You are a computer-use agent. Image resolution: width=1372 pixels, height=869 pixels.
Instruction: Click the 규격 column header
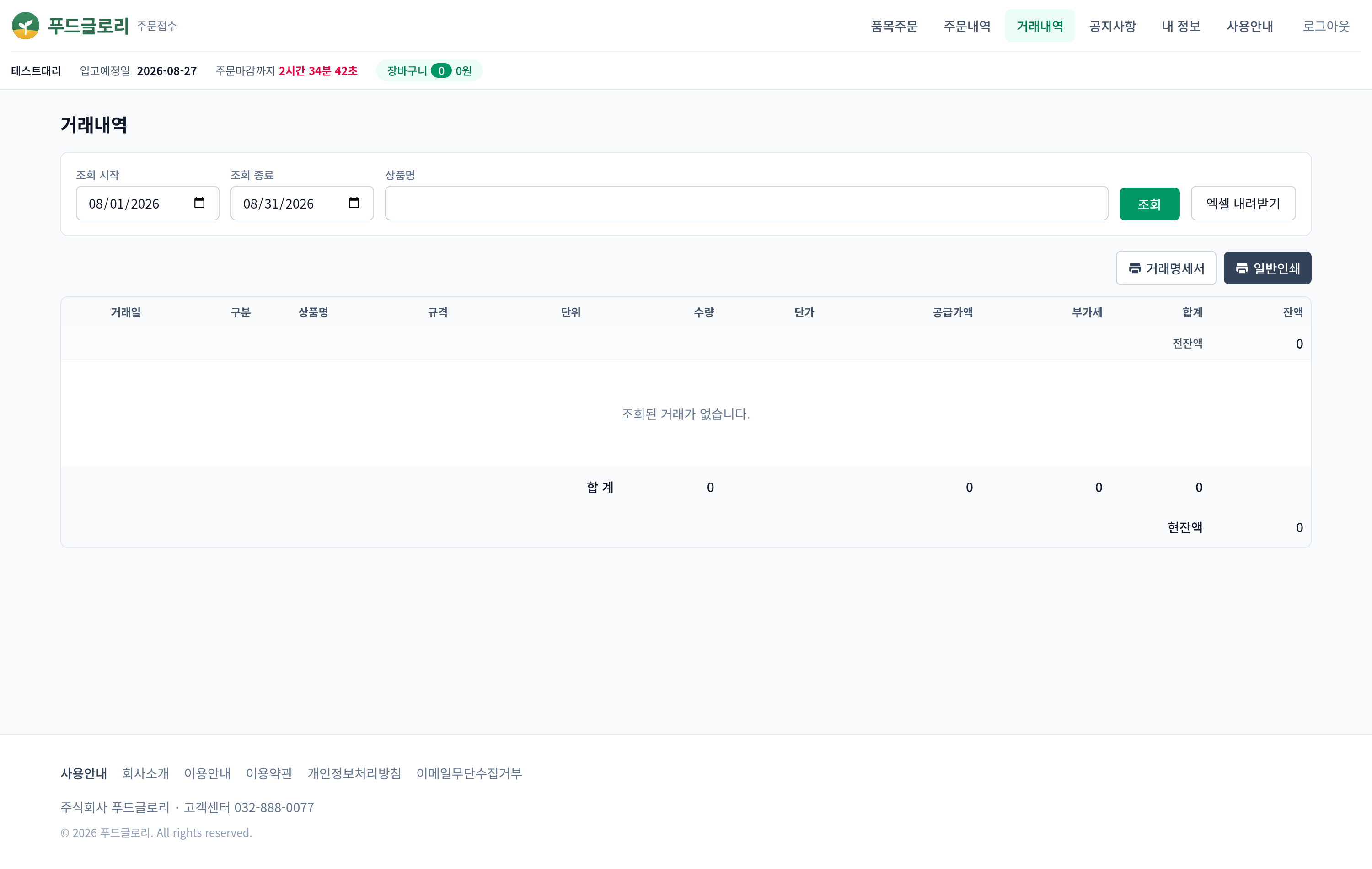(438, 312)
